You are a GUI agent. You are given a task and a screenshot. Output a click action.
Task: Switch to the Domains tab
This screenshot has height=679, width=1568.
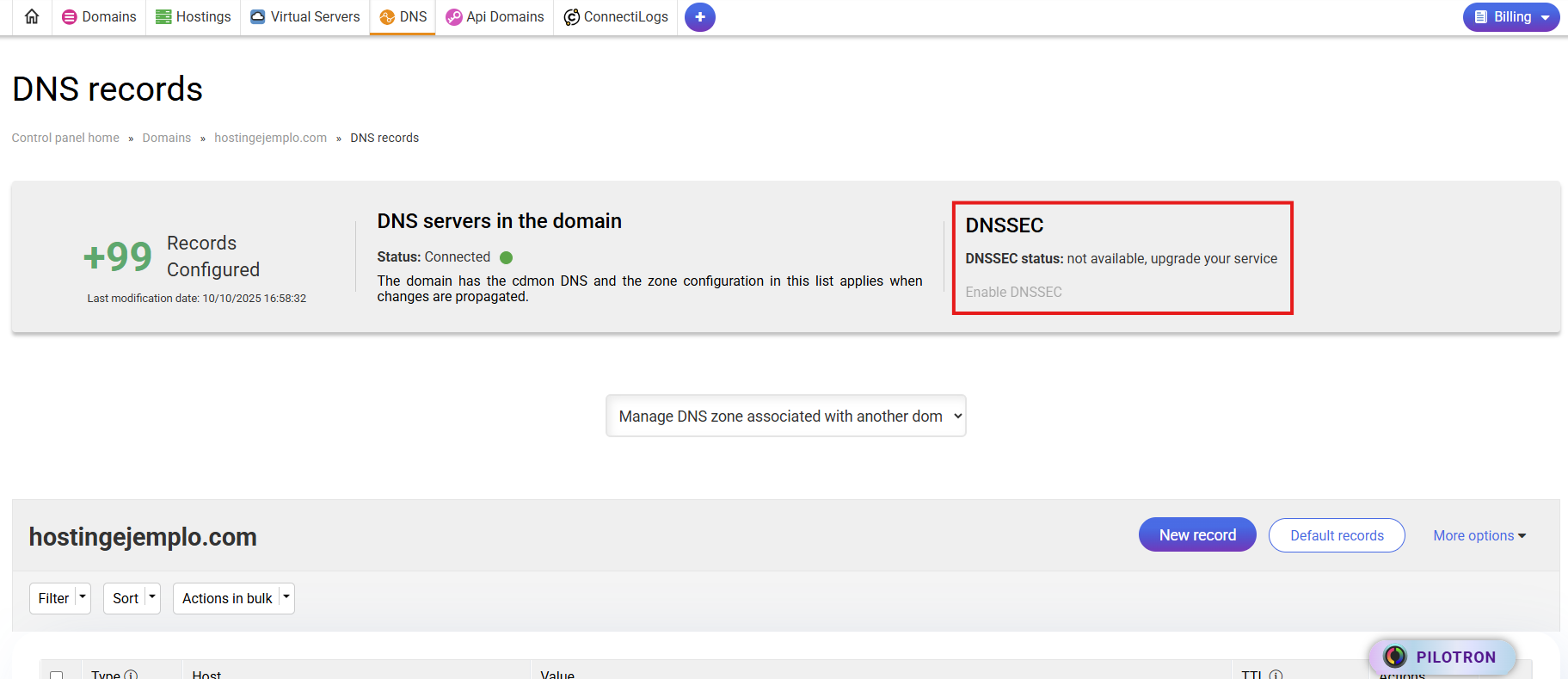pyautogui.click(x=99, y=17)
